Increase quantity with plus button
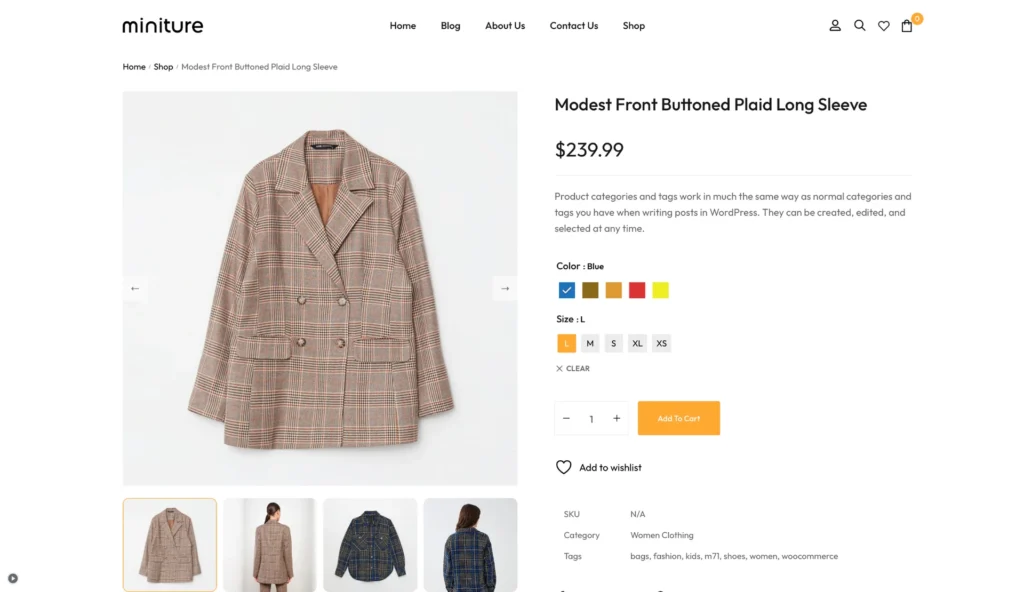The width and height of the screenshot is (1024, 592). (617, 418)
